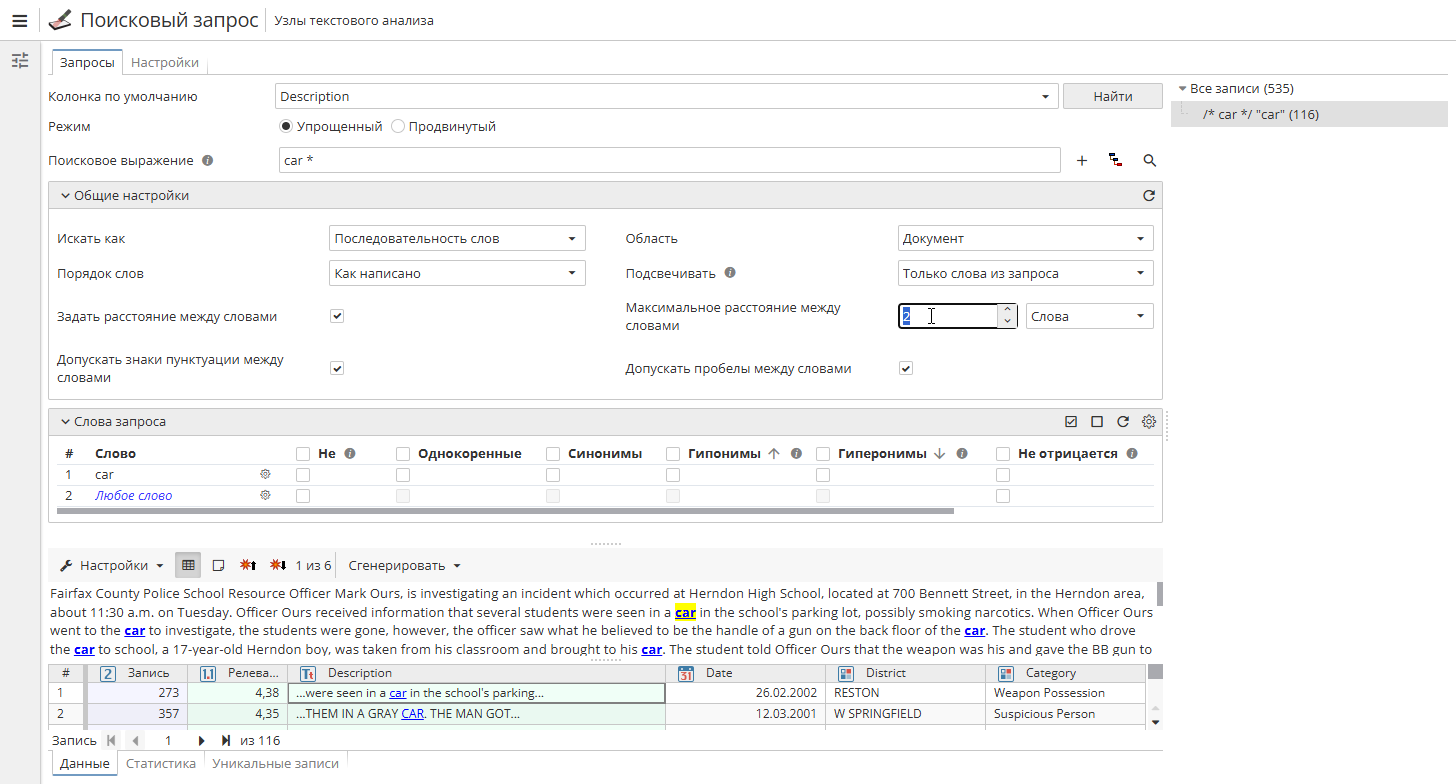Info icon beside Гиперонимы column

pos(962,453)
